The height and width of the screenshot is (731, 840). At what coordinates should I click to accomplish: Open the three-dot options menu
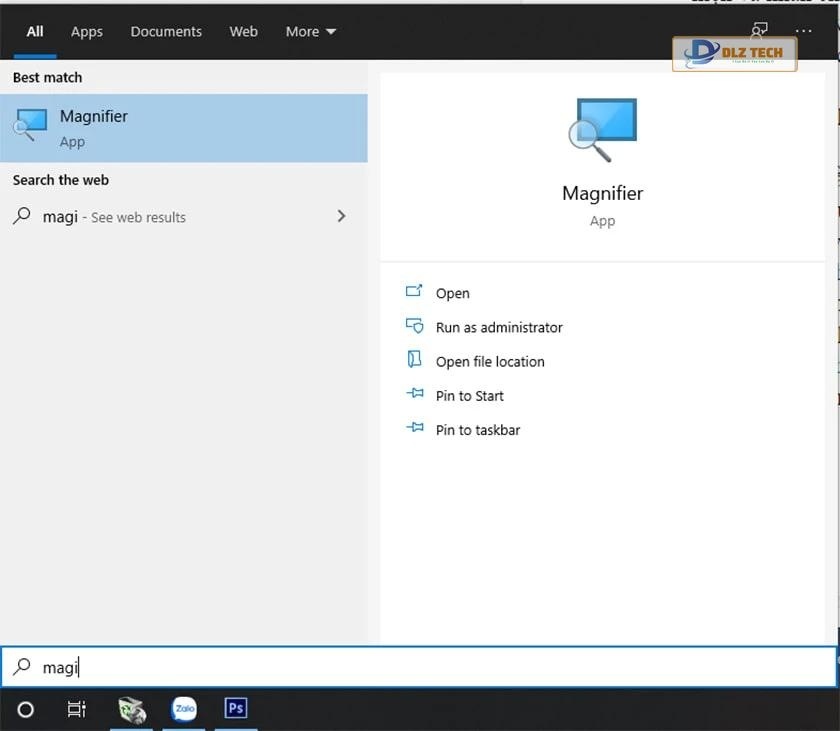click(803, 31)
